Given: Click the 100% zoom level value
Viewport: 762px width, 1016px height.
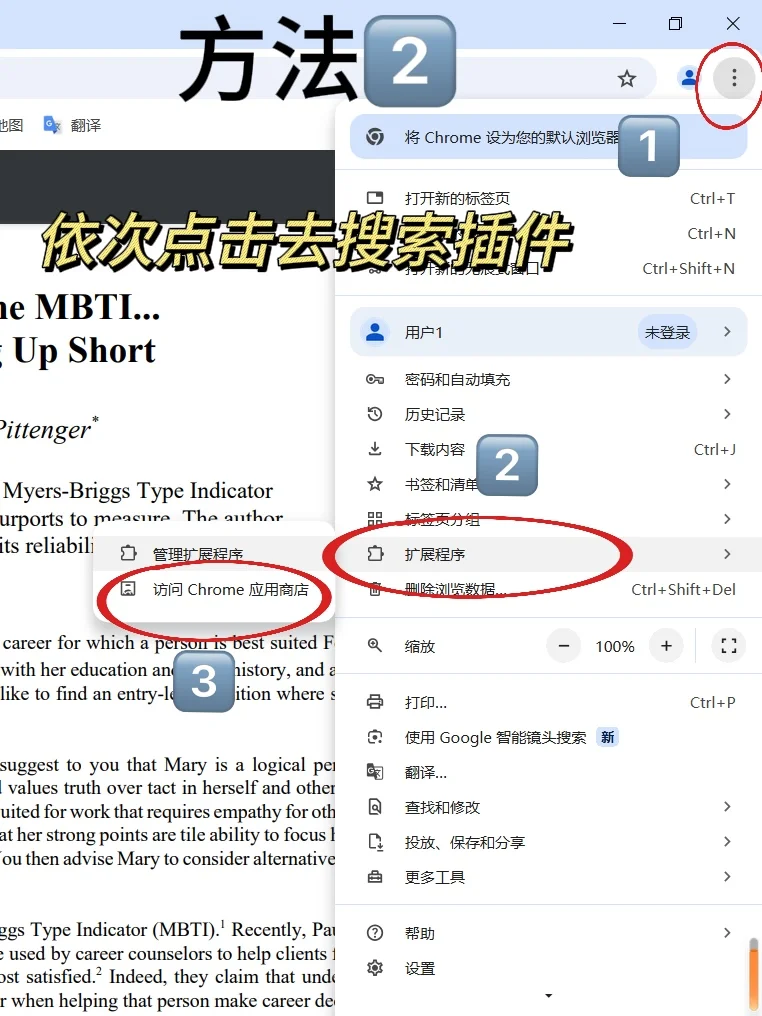Looking at the screenshot, I should (615, 646).
